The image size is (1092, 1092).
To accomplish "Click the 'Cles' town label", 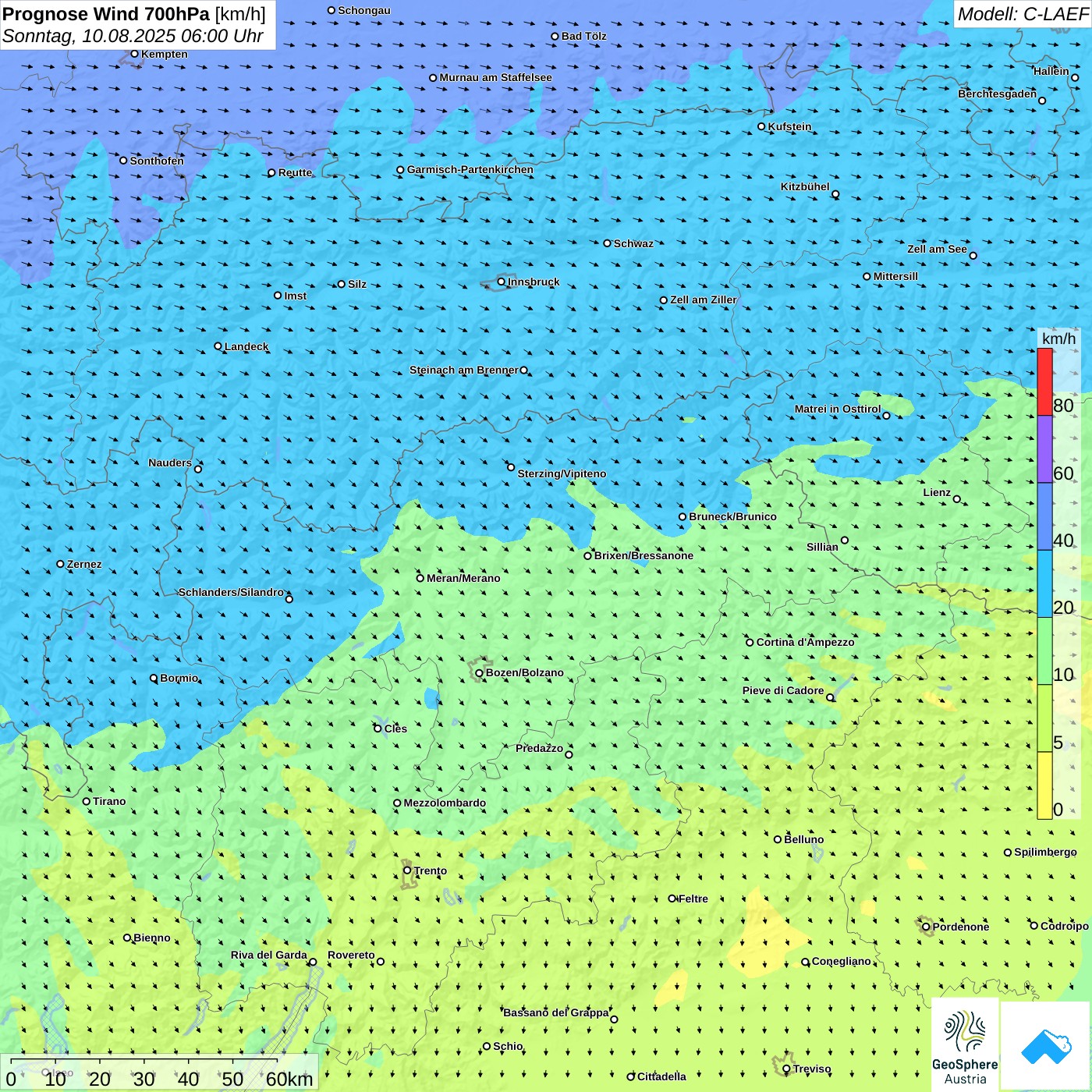I will click(x=395, y=729).
